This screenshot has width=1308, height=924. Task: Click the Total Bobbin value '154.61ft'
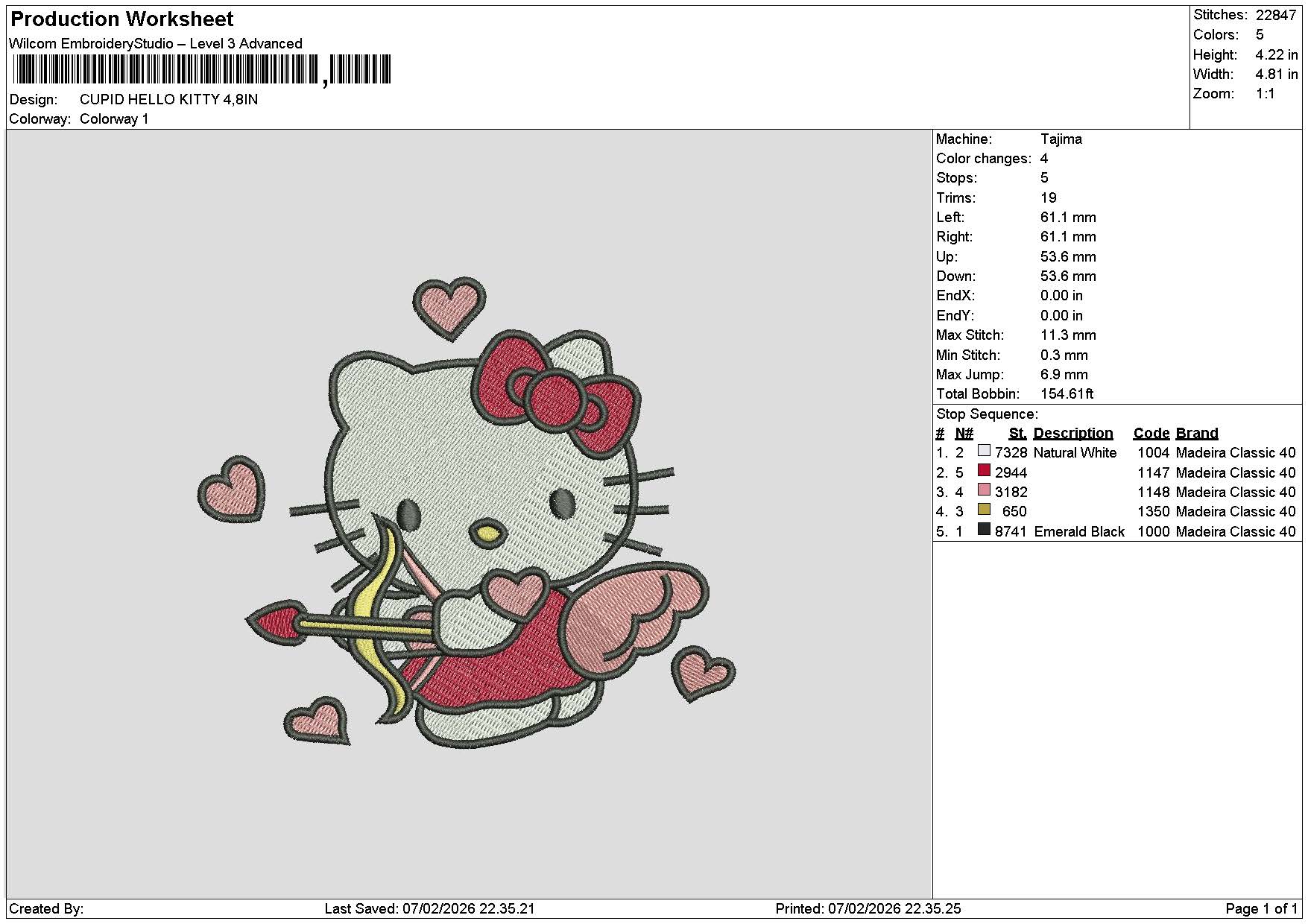click(x=1067, y=394)
